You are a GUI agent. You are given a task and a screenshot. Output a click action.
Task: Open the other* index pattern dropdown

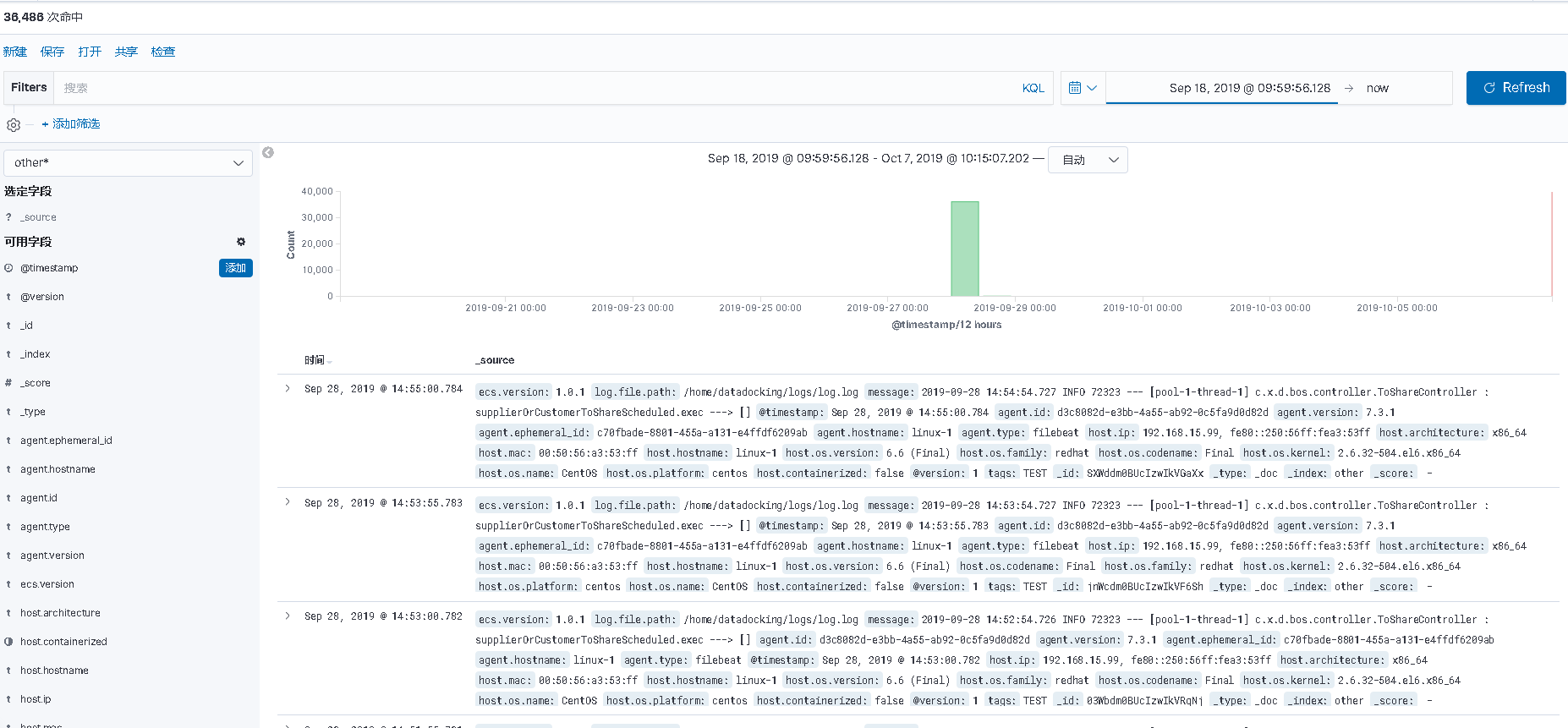tap(129, 163)
